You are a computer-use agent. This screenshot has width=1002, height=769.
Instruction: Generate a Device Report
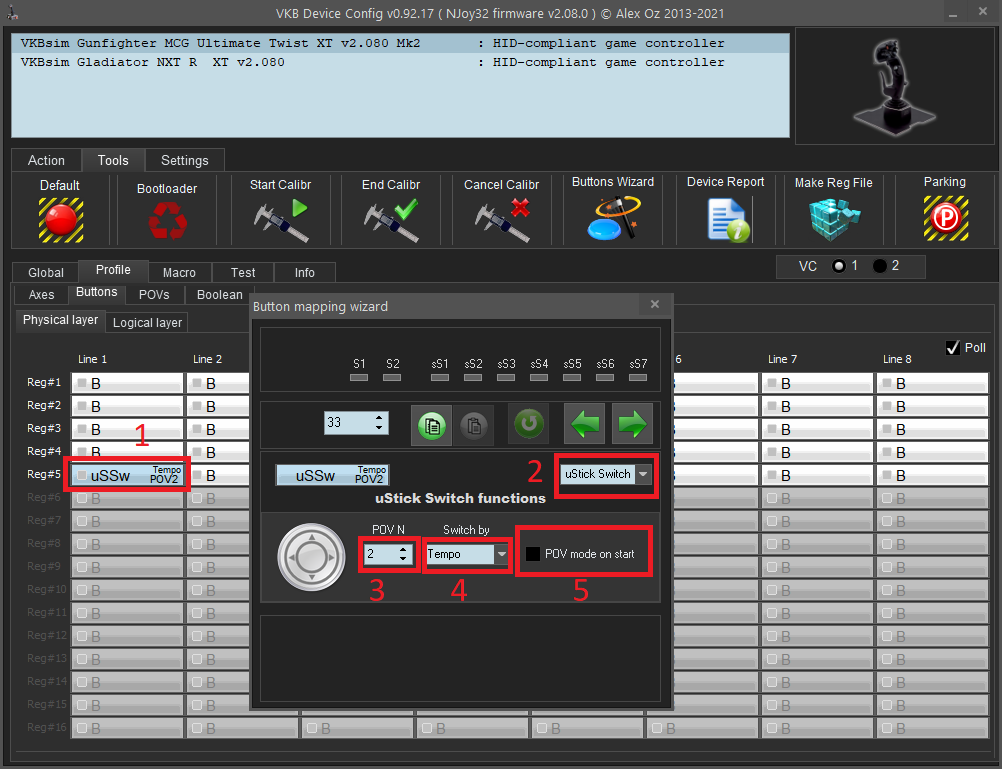coord(728,220)
